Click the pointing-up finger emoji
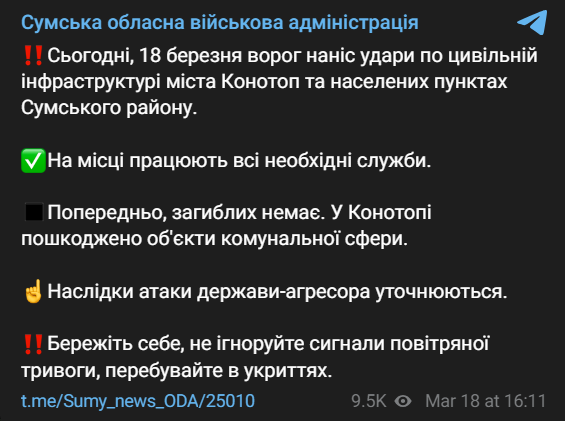The height and width of the screenshot is (421, 565). [33, 291]
